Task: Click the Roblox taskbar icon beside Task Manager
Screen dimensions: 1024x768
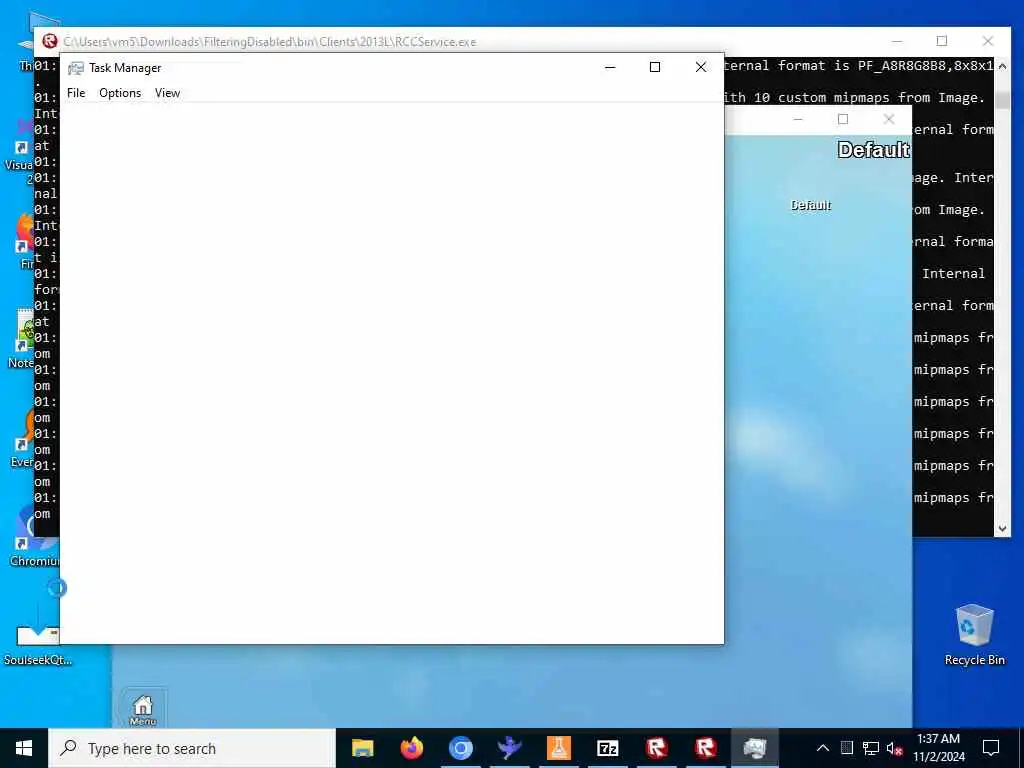Action: [705, 748]
